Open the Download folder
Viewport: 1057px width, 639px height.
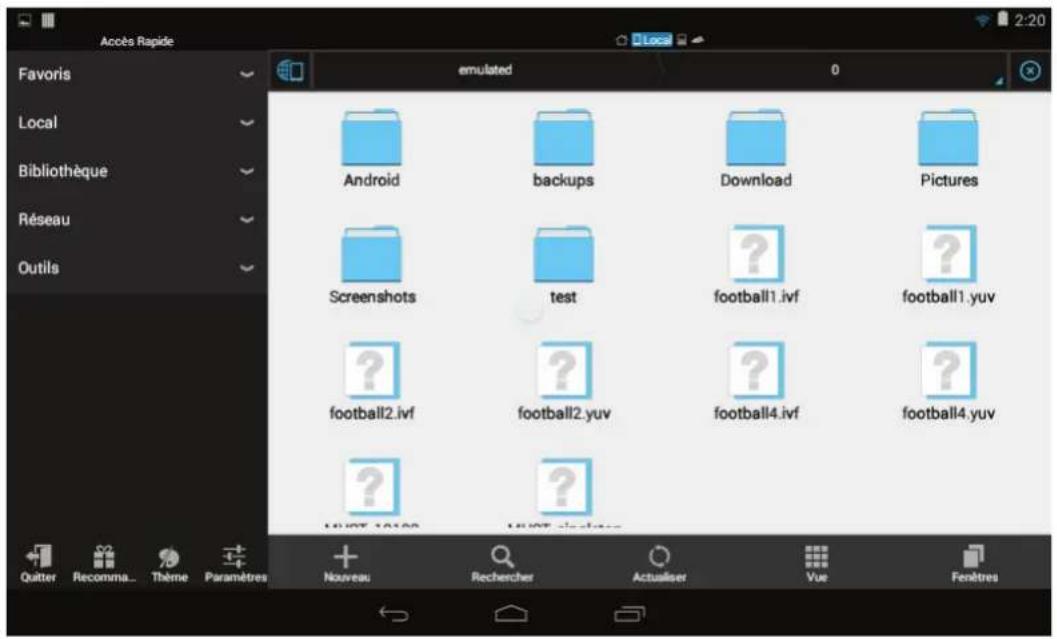[x=756, y=149]
